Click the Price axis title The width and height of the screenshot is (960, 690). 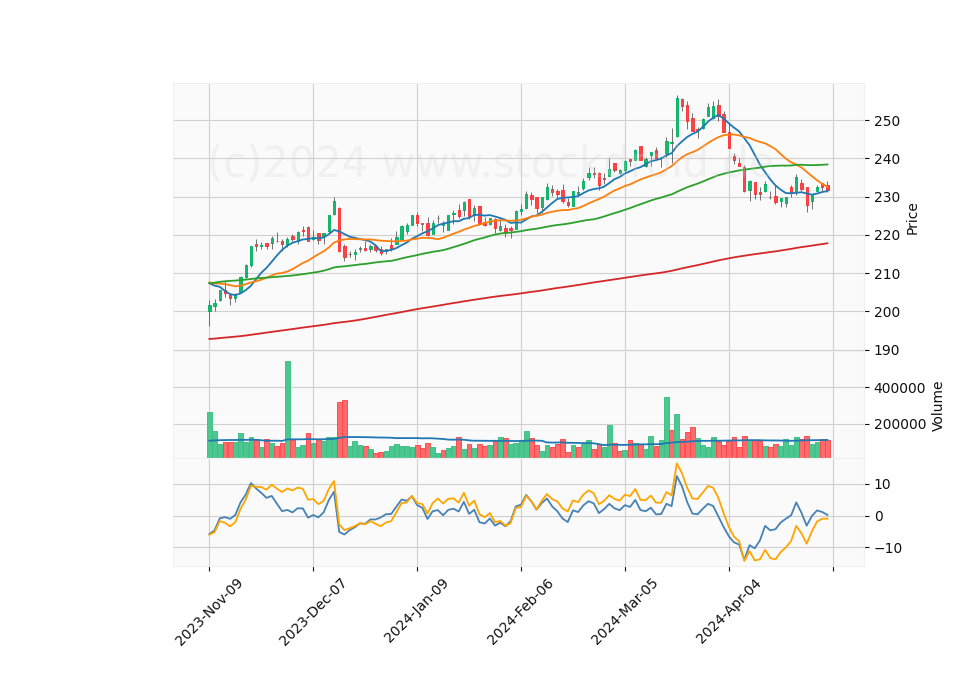[912, 219]
